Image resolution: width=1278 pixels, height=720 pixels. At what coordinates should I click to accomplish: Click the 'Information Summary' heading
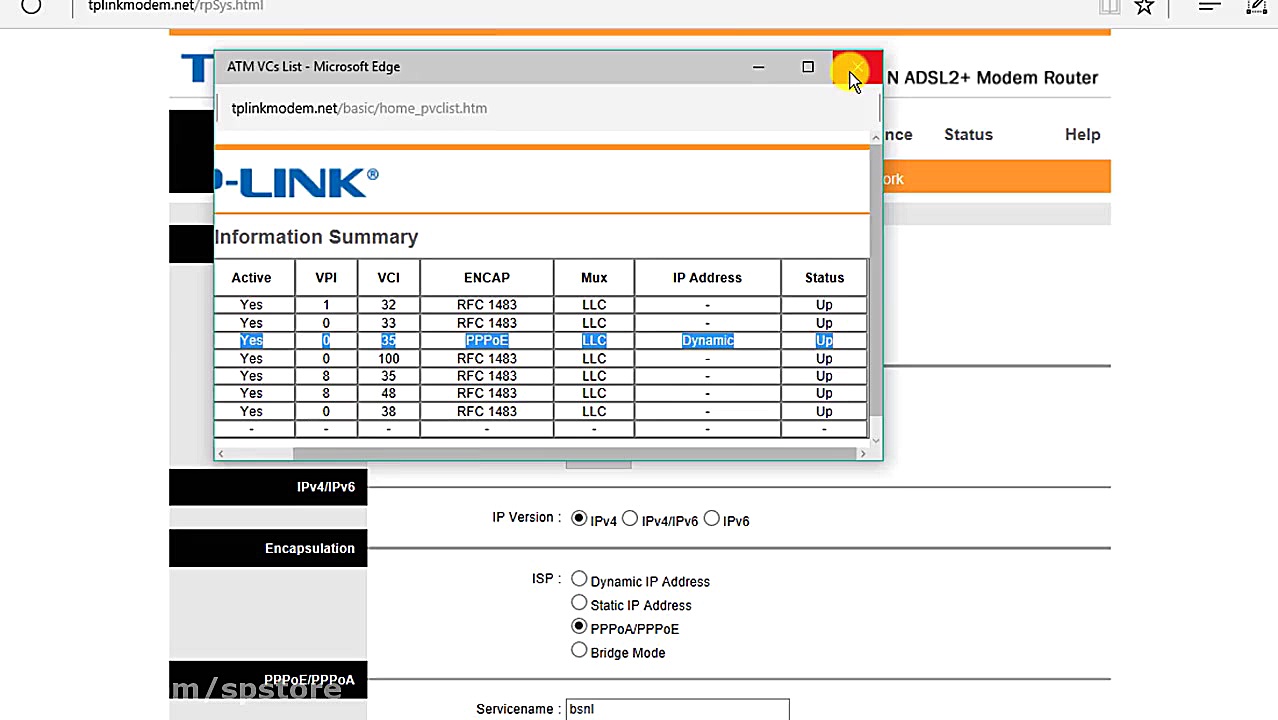pos(316,237)
